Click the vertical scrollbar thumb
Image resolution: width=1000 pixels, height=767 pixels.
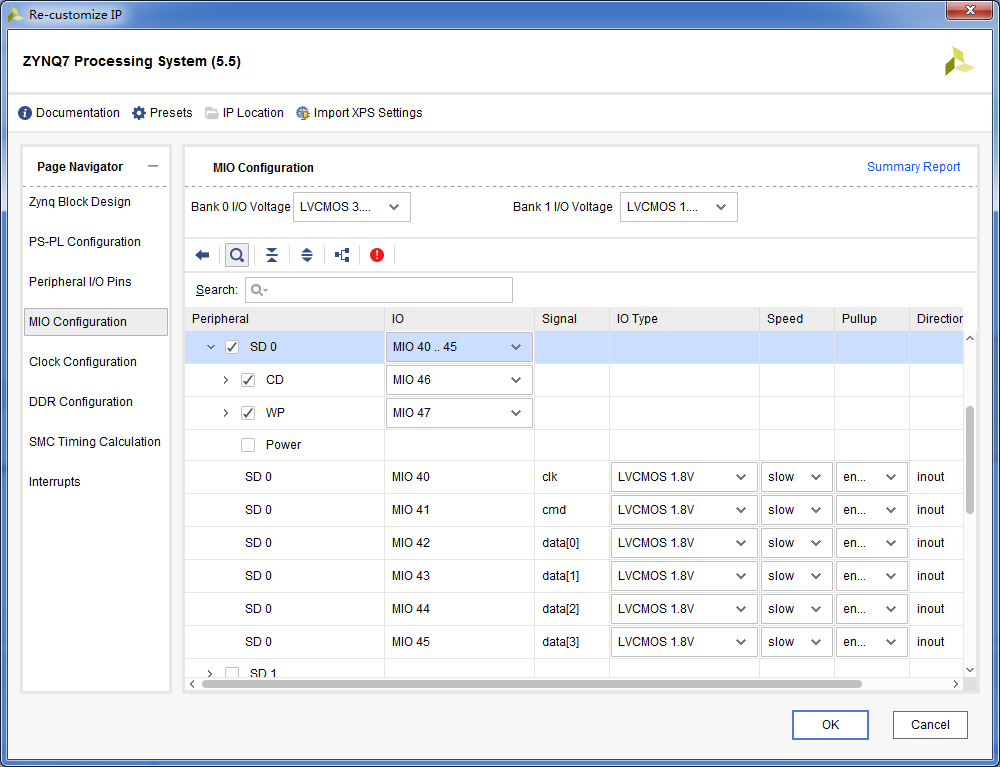coord(970,459)
